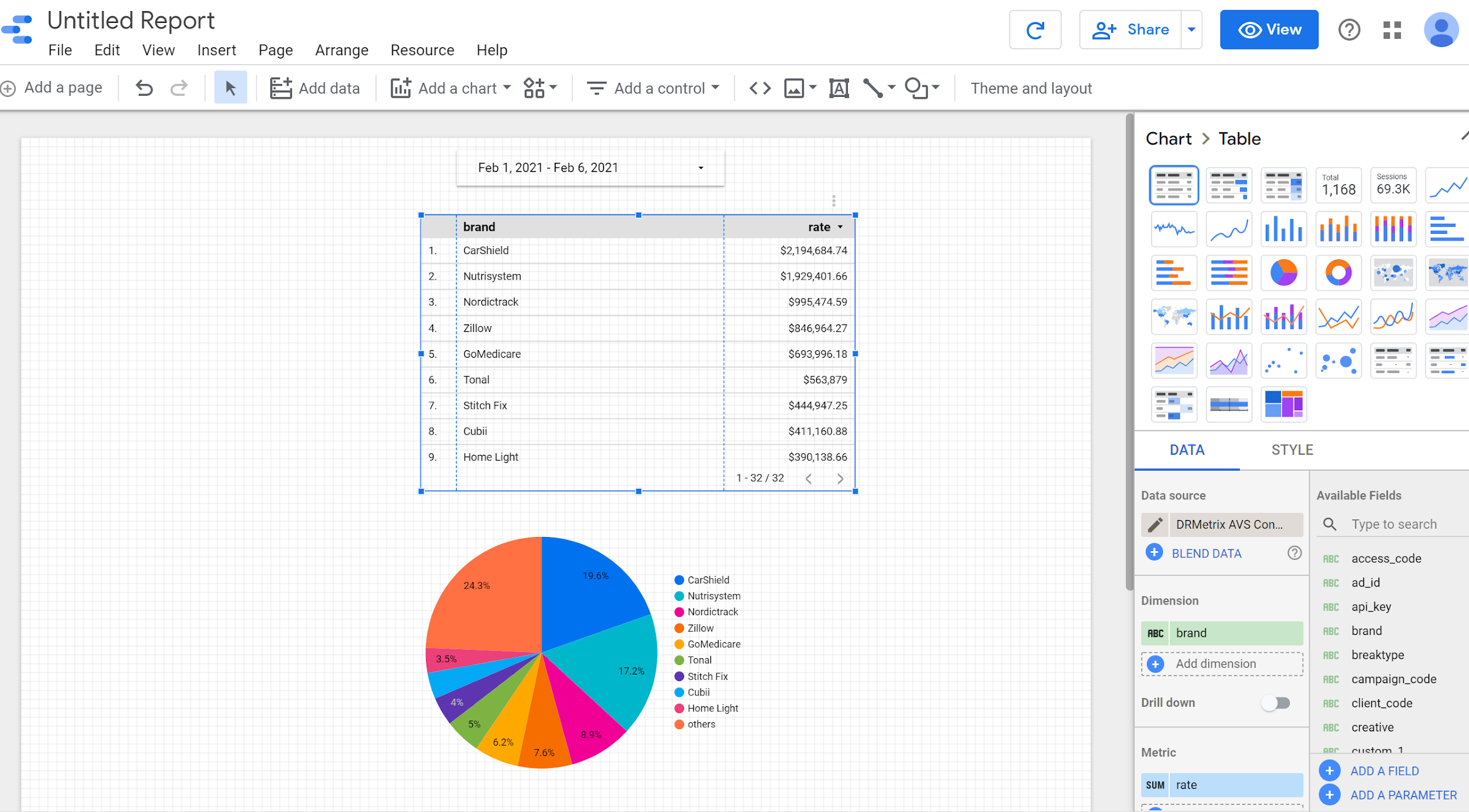The height and width of the screenshot is (812, 1469).
Task: Click the insert image icon
Action: tap(794, 88)
